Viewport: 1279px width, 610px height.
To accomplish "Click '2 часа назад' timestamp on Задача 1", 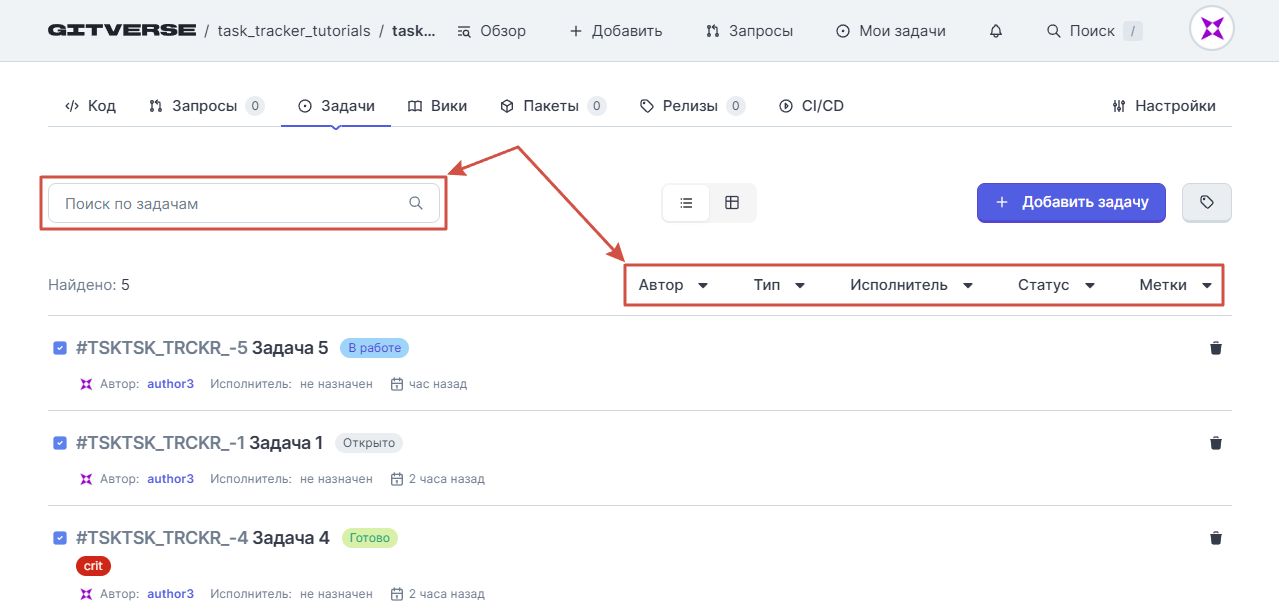I will pos(447,479).
